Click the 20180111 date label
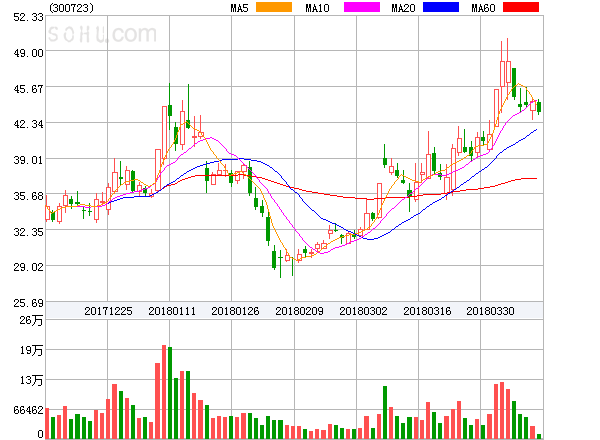Screen dimensions: 600x440 pyautogui.click(x=172, y=311)
